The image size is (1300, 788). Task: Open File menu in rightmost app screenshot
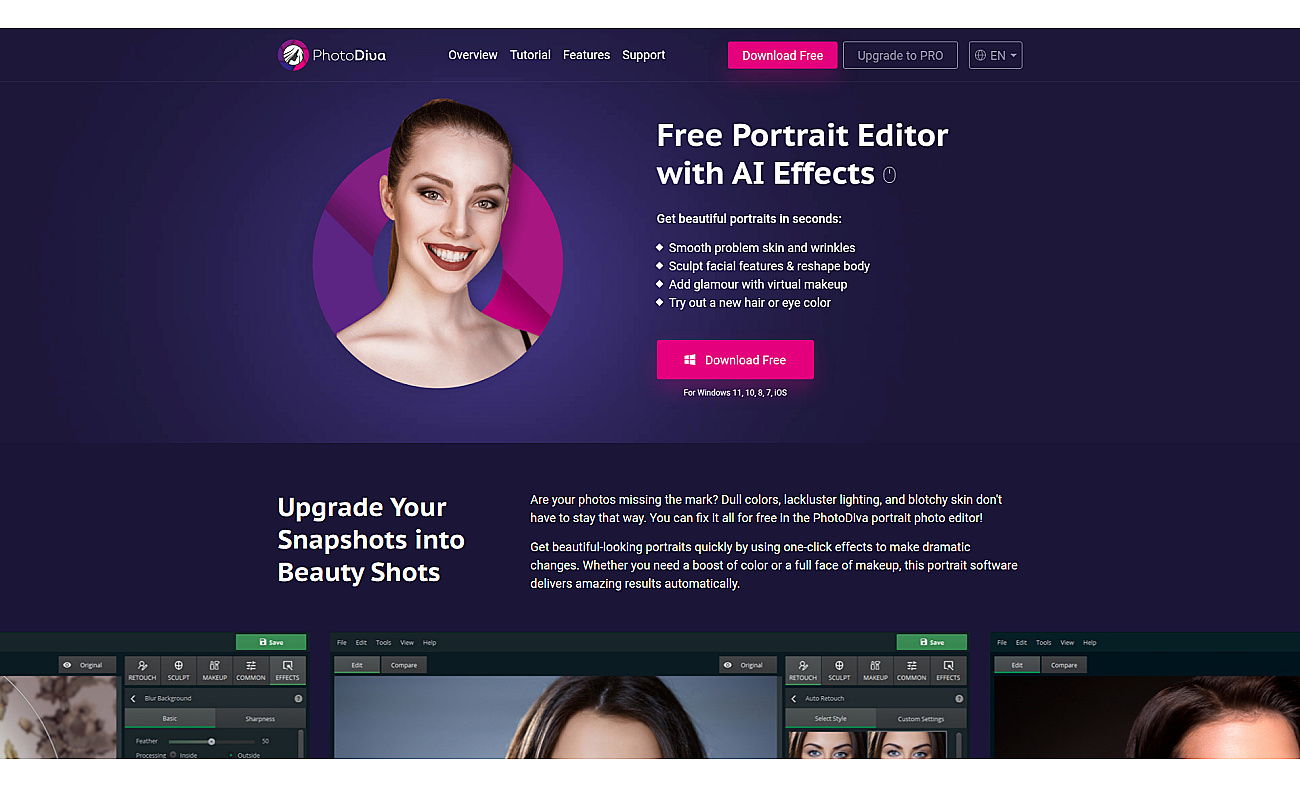tap(1002, 642)
